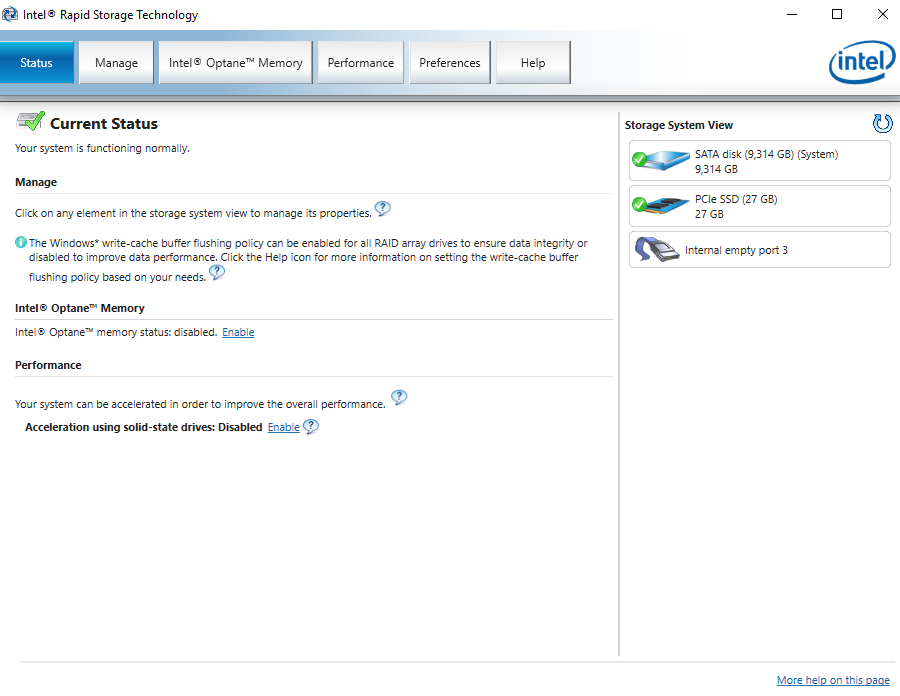Click the blue info icon by write-cache note
Screen dimensions: 900x696
(x=21, y=242)
